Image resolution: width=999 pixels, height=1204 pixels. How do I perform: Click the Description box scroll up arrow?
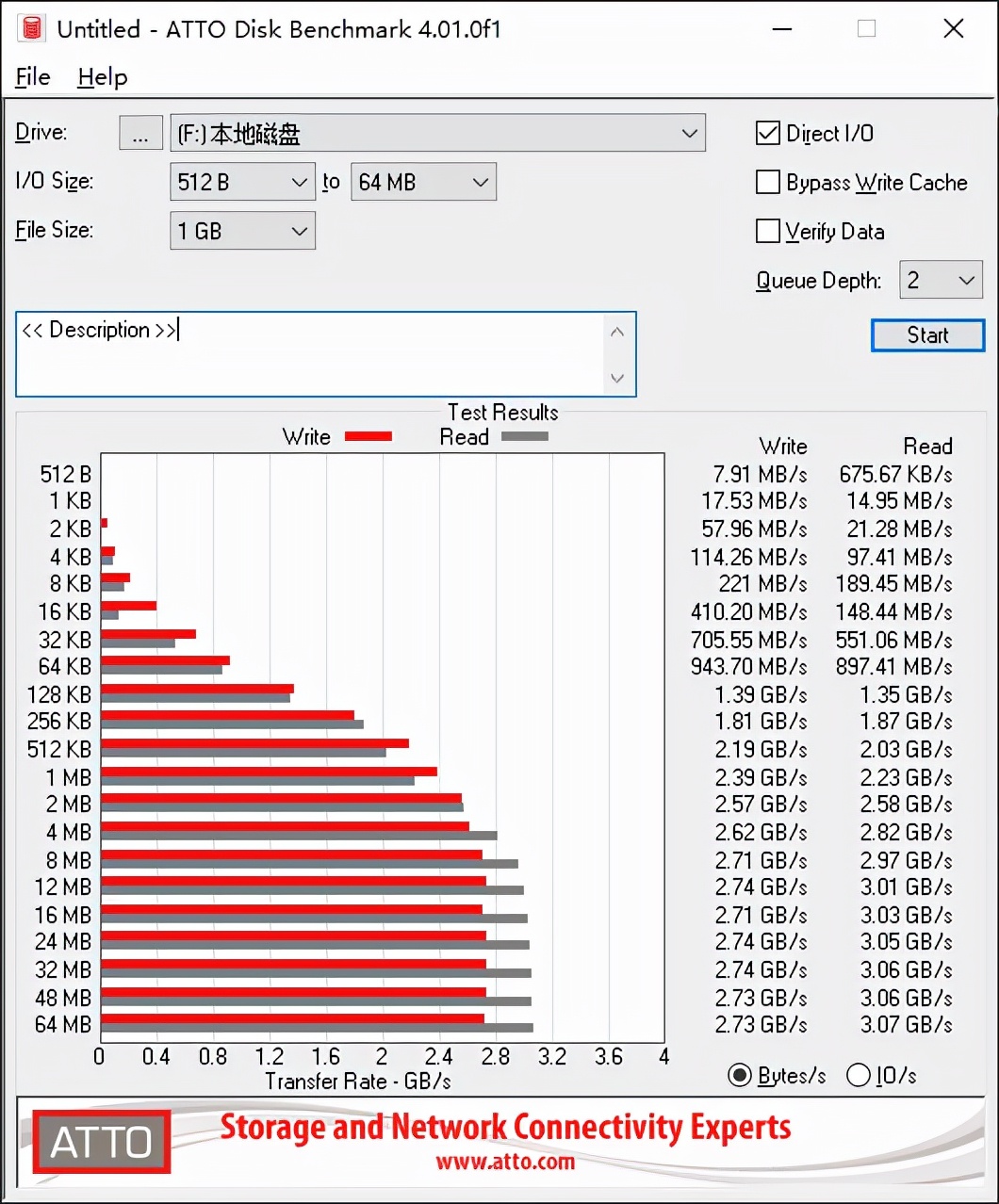617,332
